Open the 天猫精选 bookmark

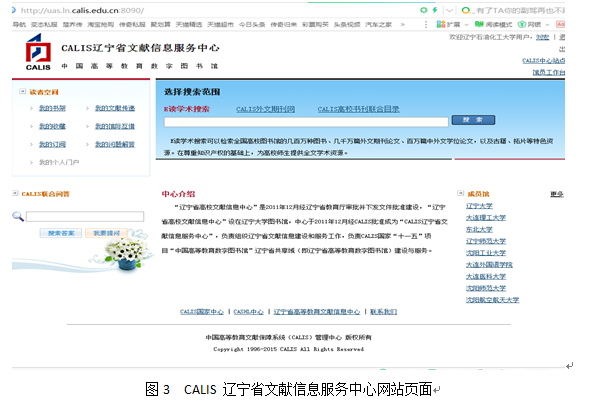(189, 25)
